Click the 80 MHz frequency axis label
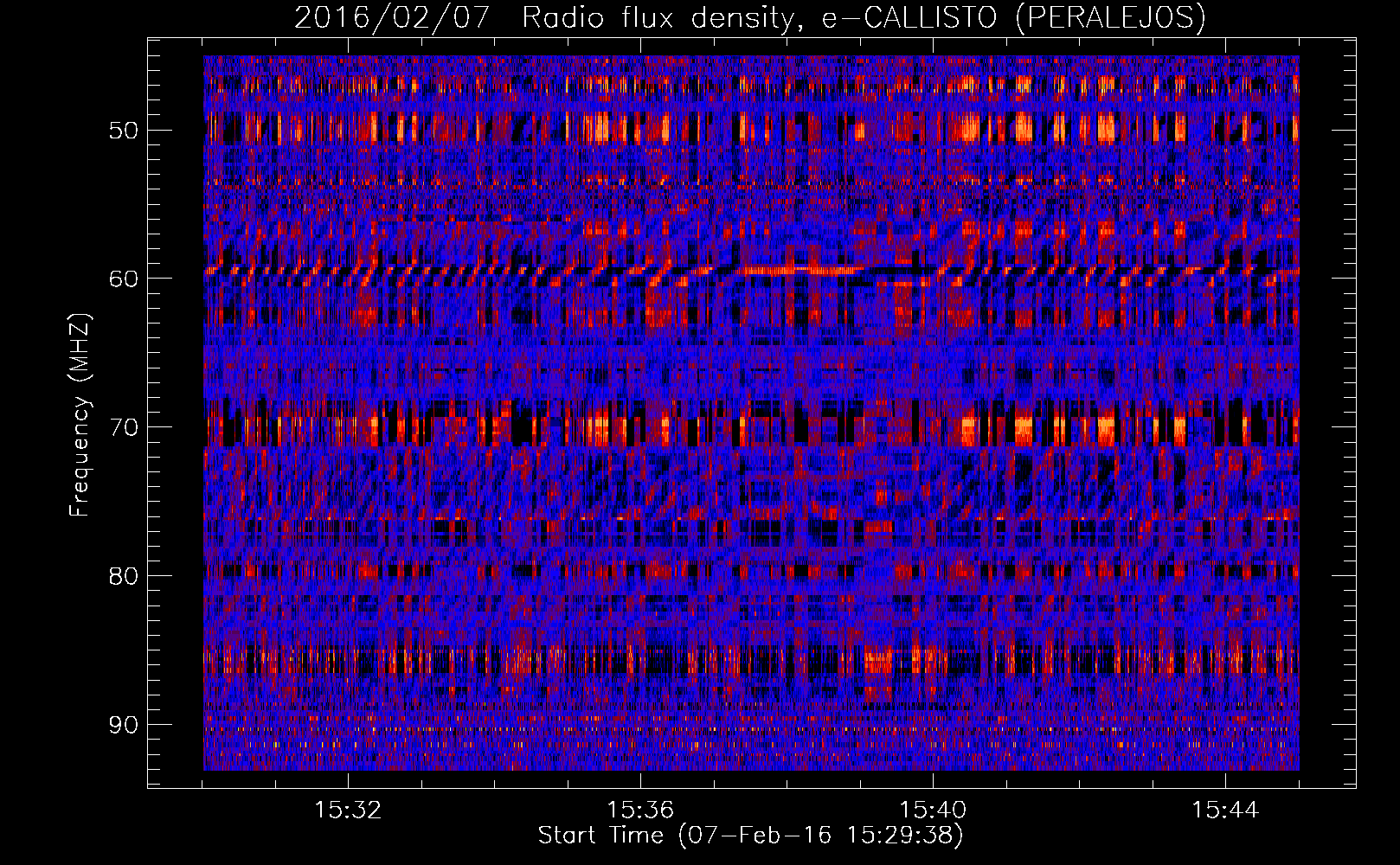This screenshot has width=1400, height=865. [x=124, y=576]
